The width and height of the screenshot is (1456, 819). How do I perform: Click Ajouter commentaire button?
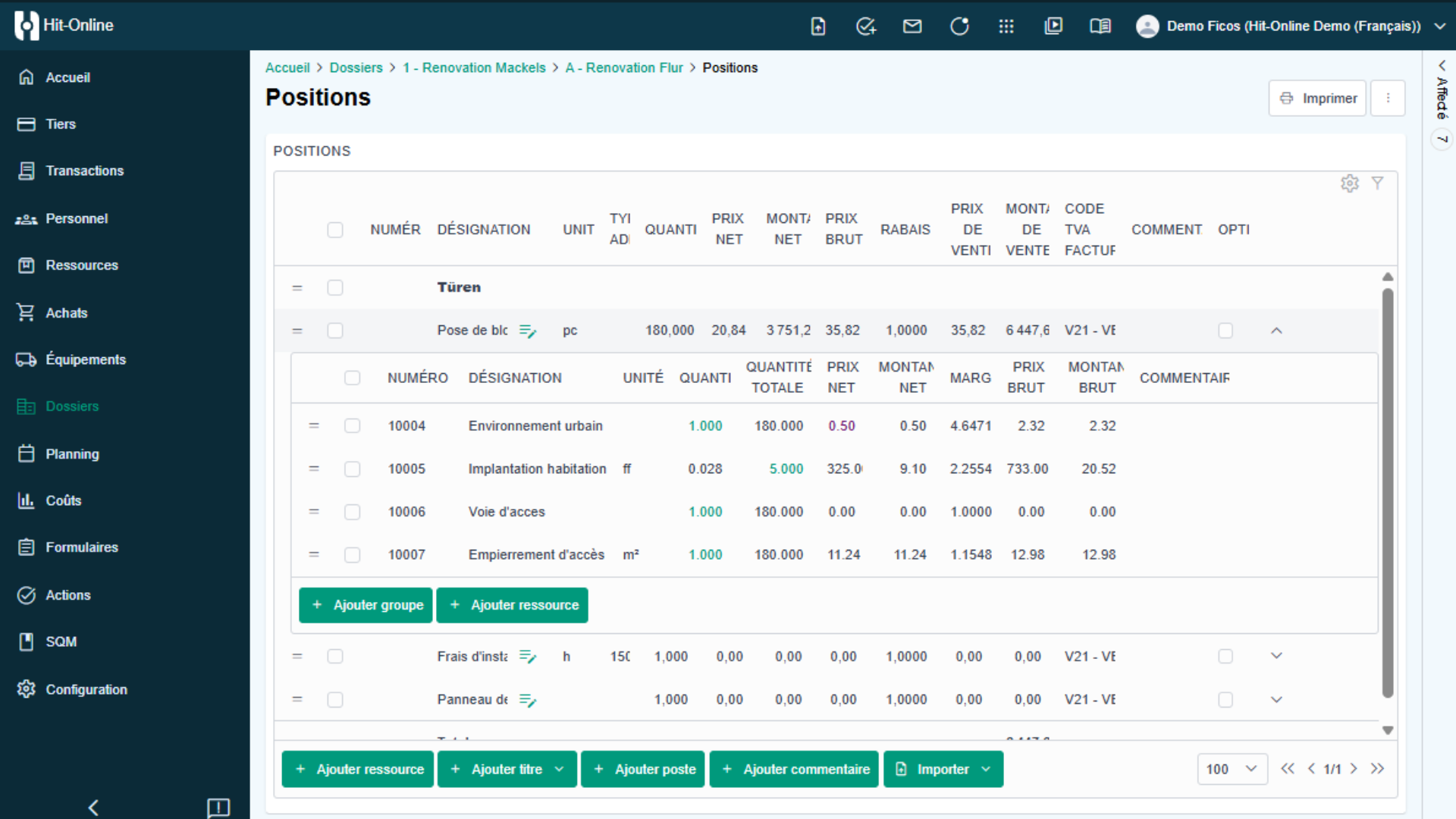794,769
